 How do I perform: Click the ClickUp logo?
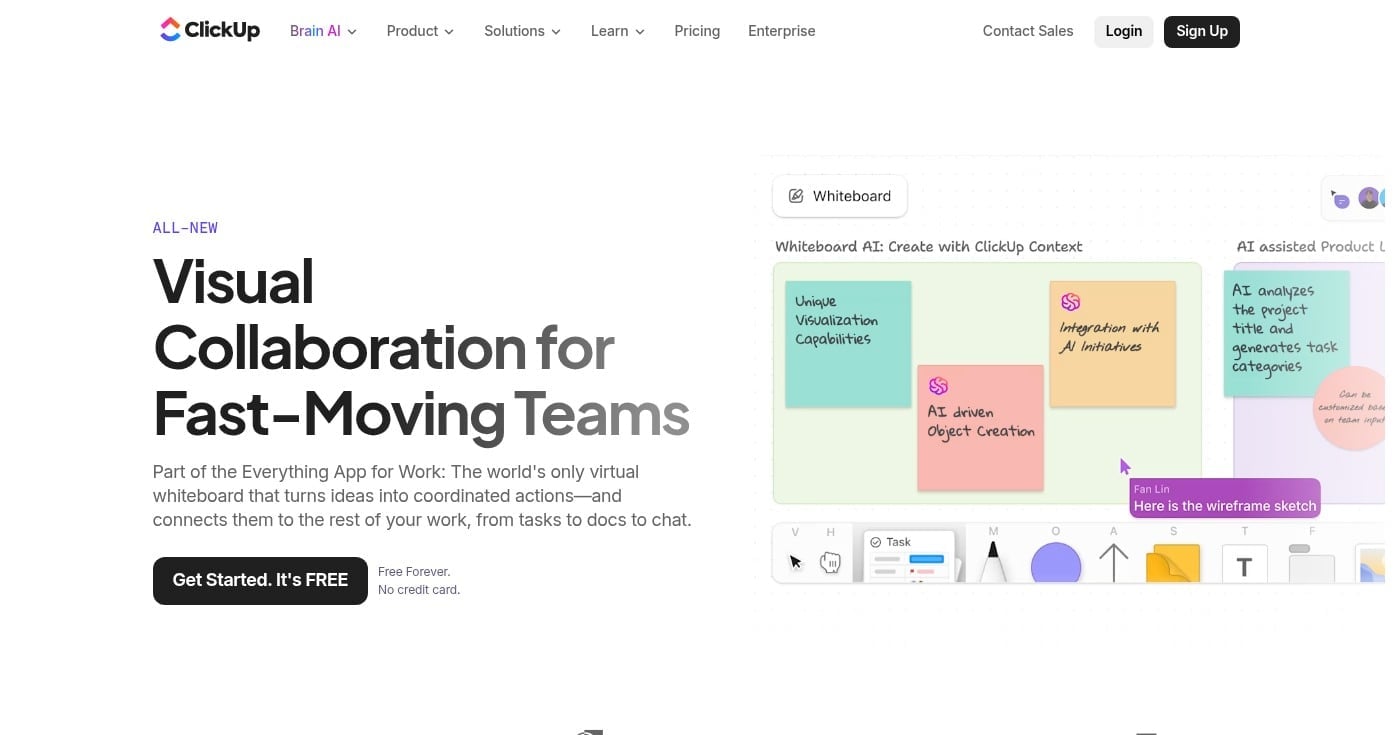[210, 31]
